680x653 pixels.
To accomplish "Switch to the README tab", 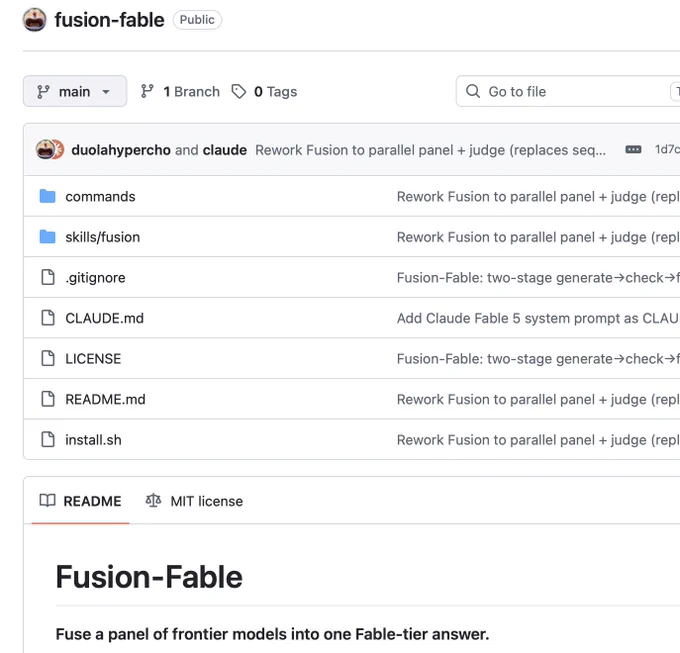I will [80, 501].
